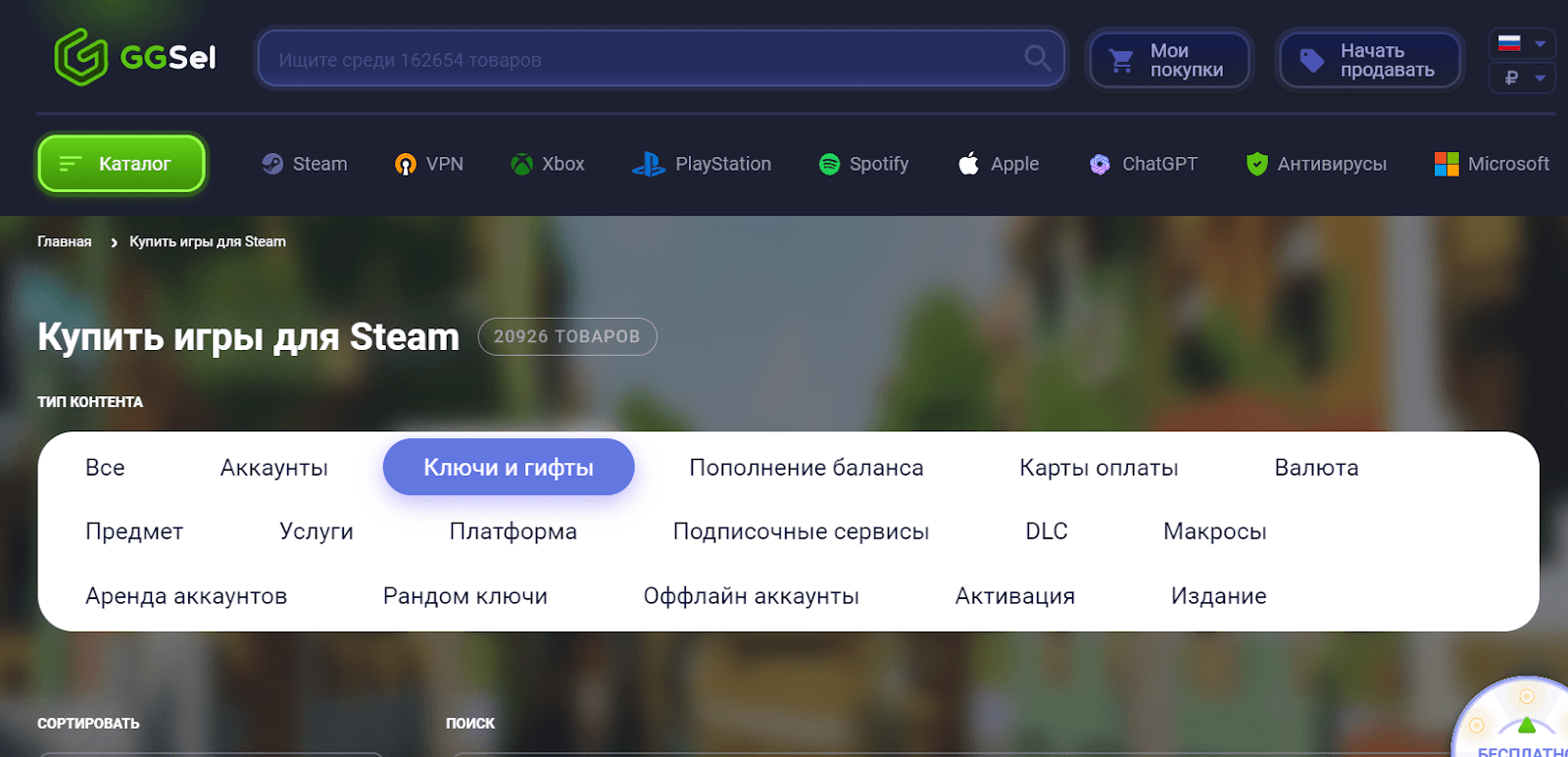Select the Пополнение баланса filter
The height and width of the screenshot is (757, 1568).
click(806, 468)
